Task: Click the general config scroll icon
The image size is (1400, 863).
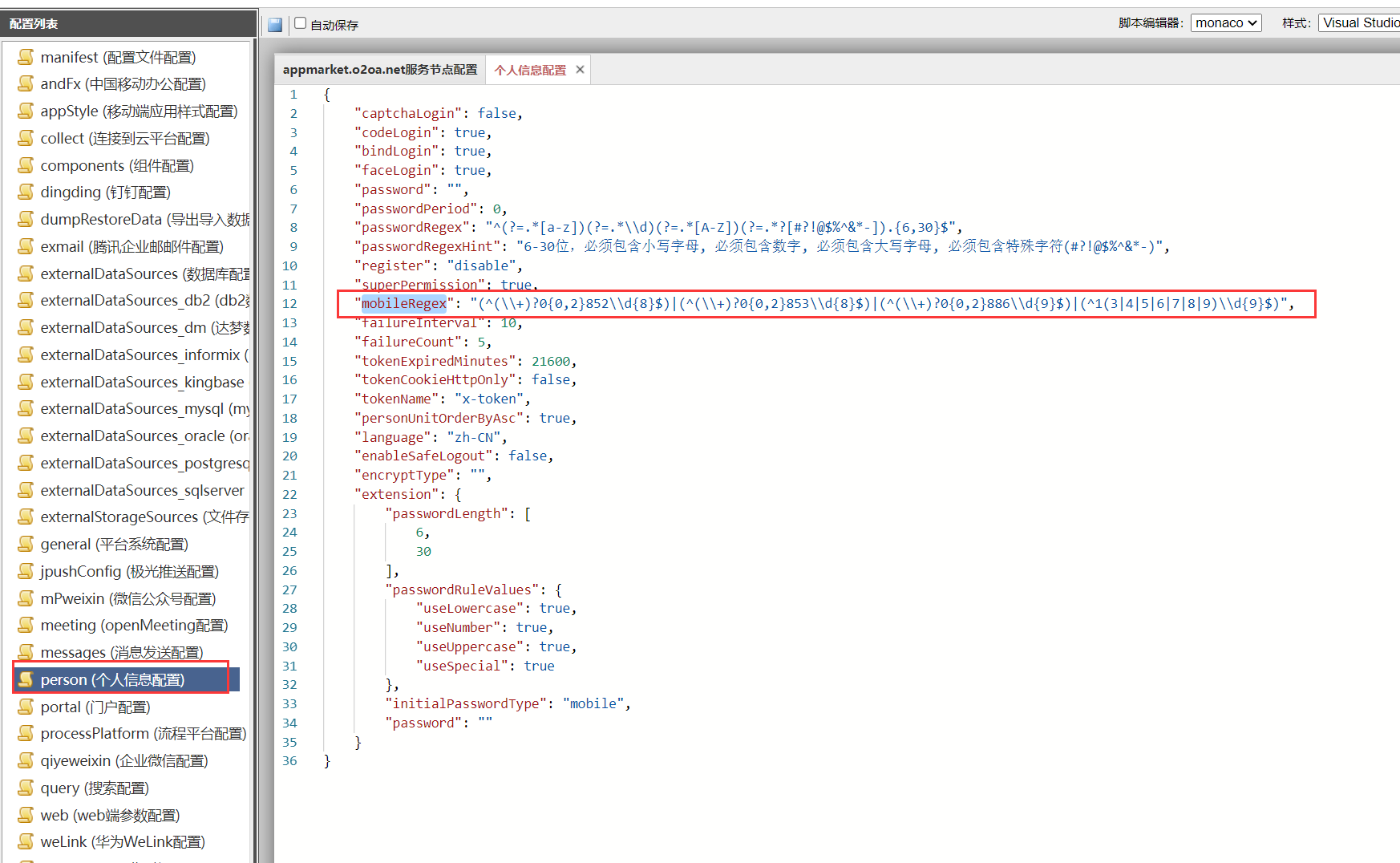Action: click(x=26, y=545)
